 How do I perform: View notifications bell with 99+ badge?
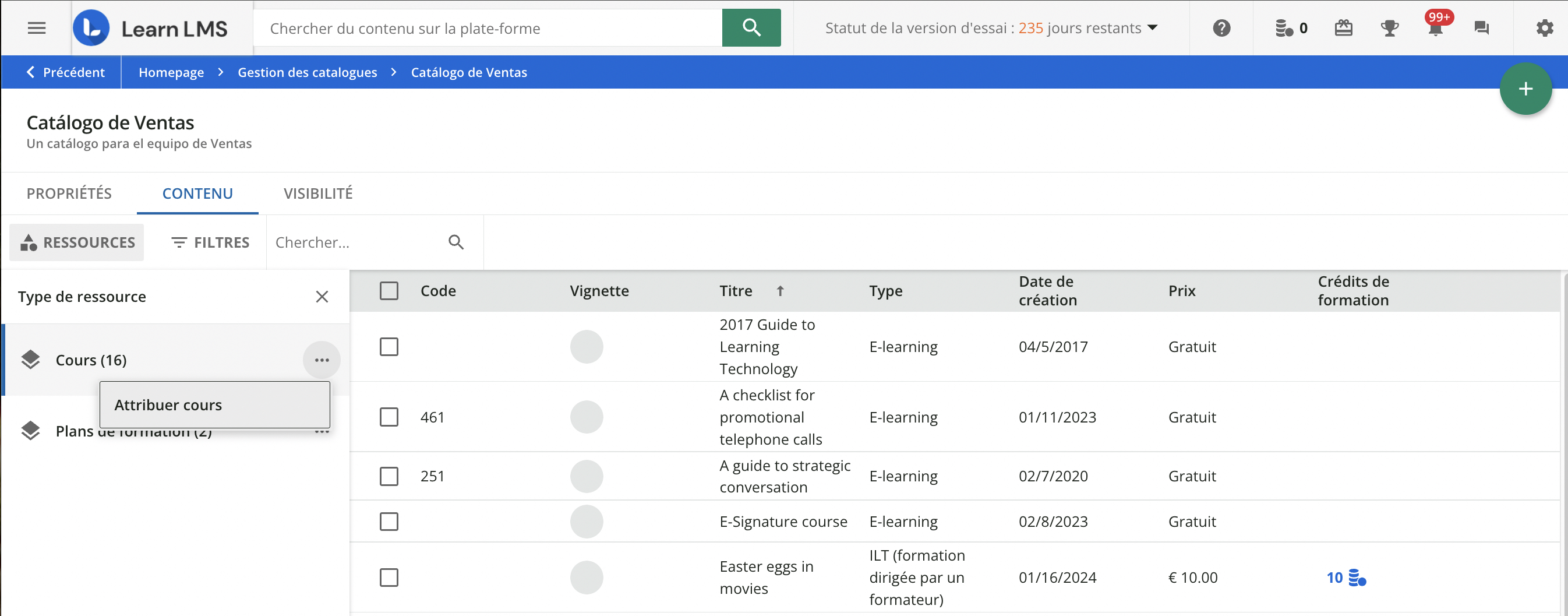pyautogui.click(x=1435, y=28)
